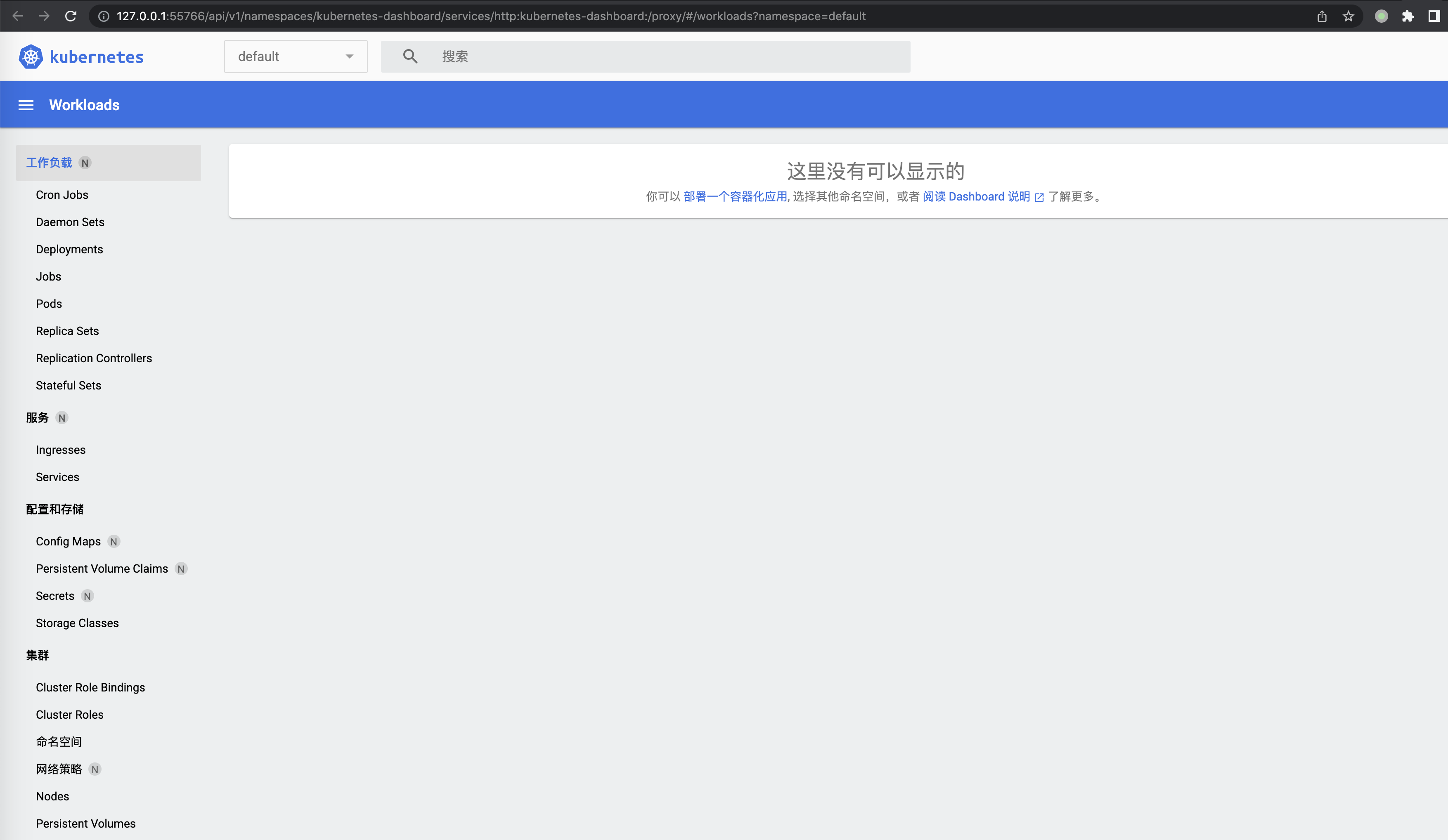Toggle to the Secrets section

(x=54, y=596)
